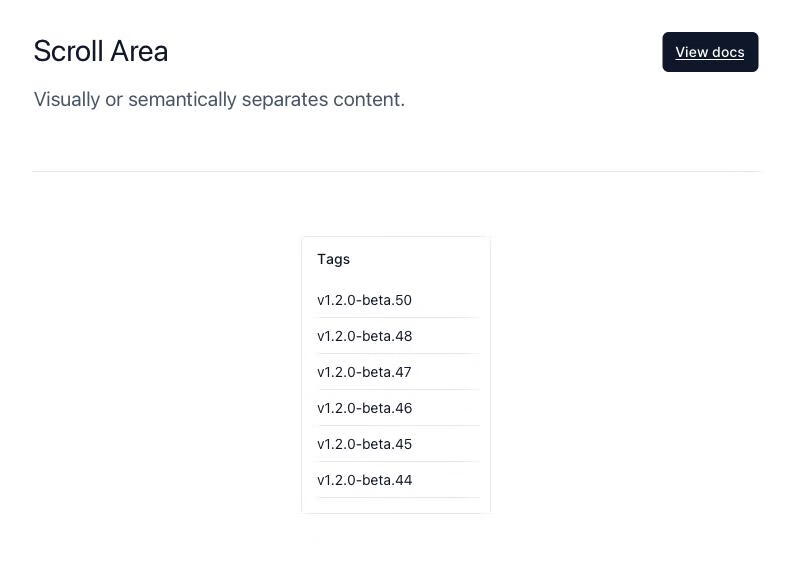Click the 'Visually or semantically separates content' description

[219, 99]
